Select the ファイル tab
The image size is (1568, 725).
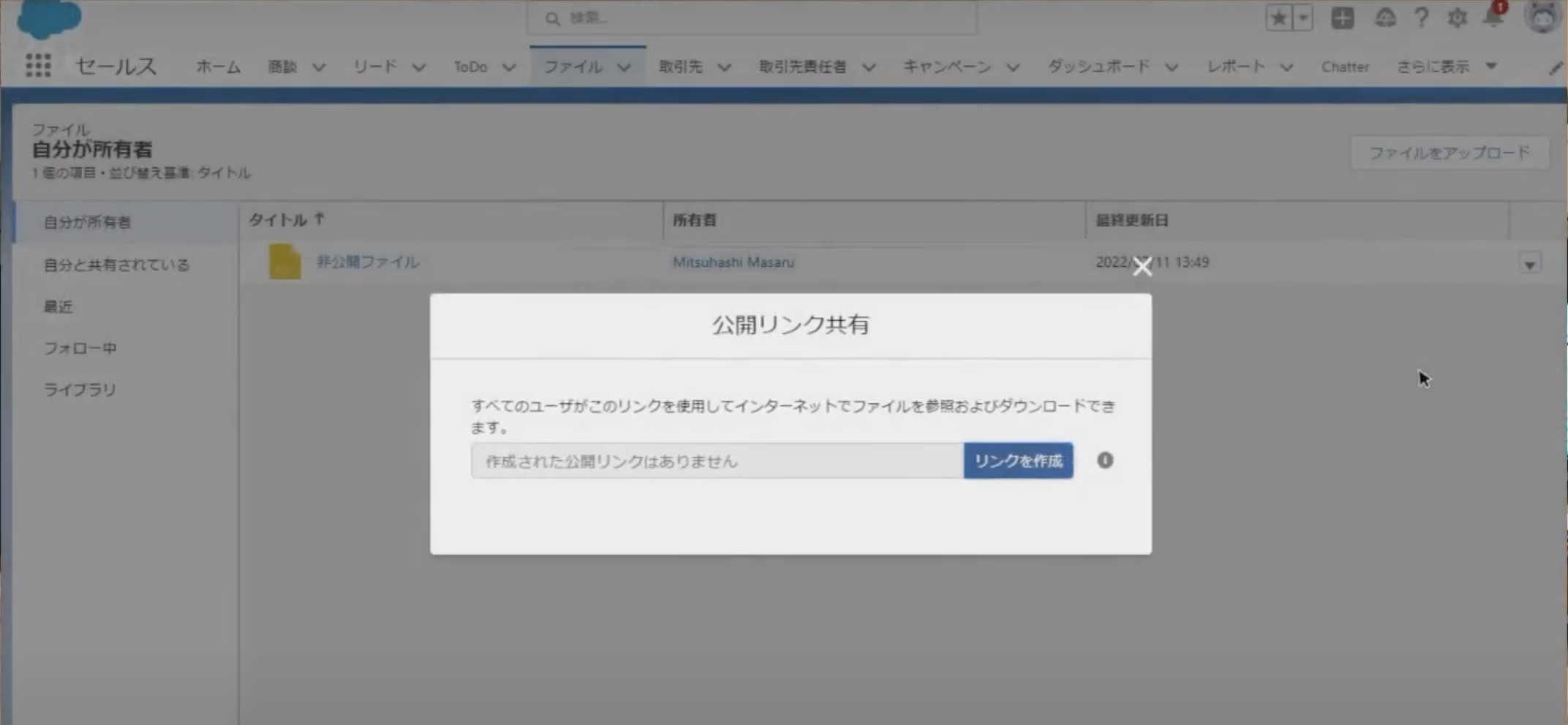573,67
